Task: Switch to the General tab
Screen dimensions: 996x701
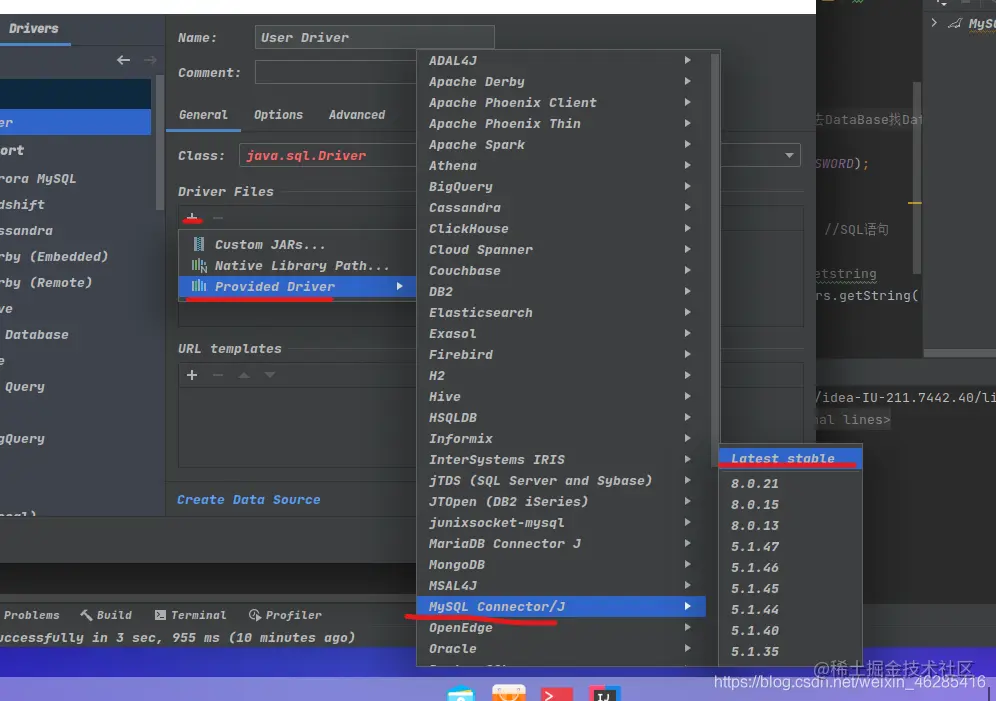Action: (x=203, y=115)
